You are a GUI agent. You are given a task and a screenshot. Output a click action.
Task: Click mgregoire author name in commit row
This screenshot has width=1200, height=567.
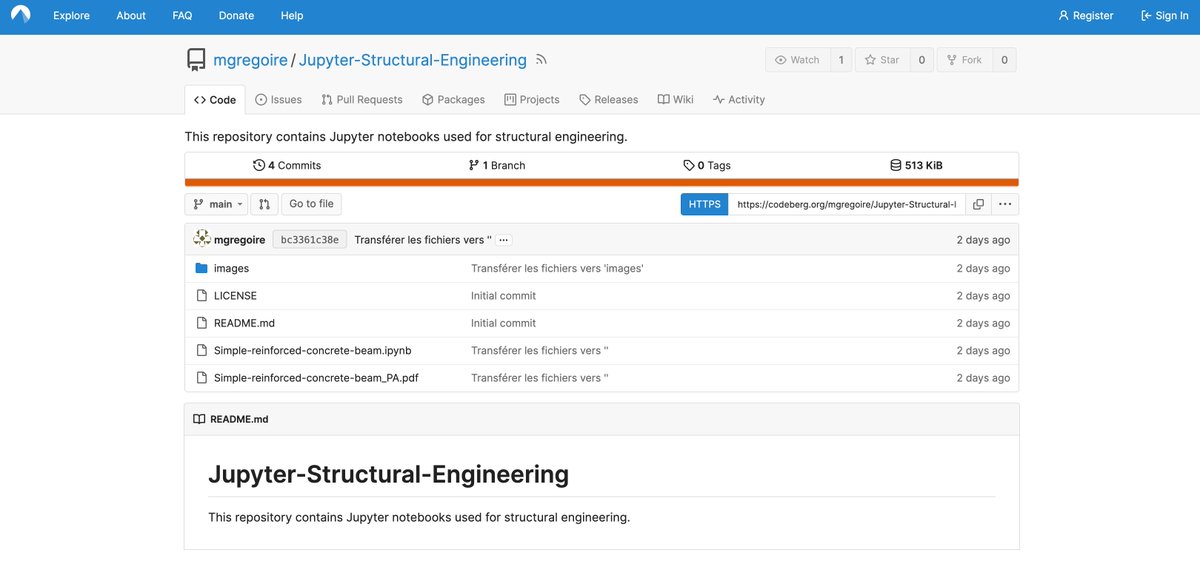pos(240,240)
